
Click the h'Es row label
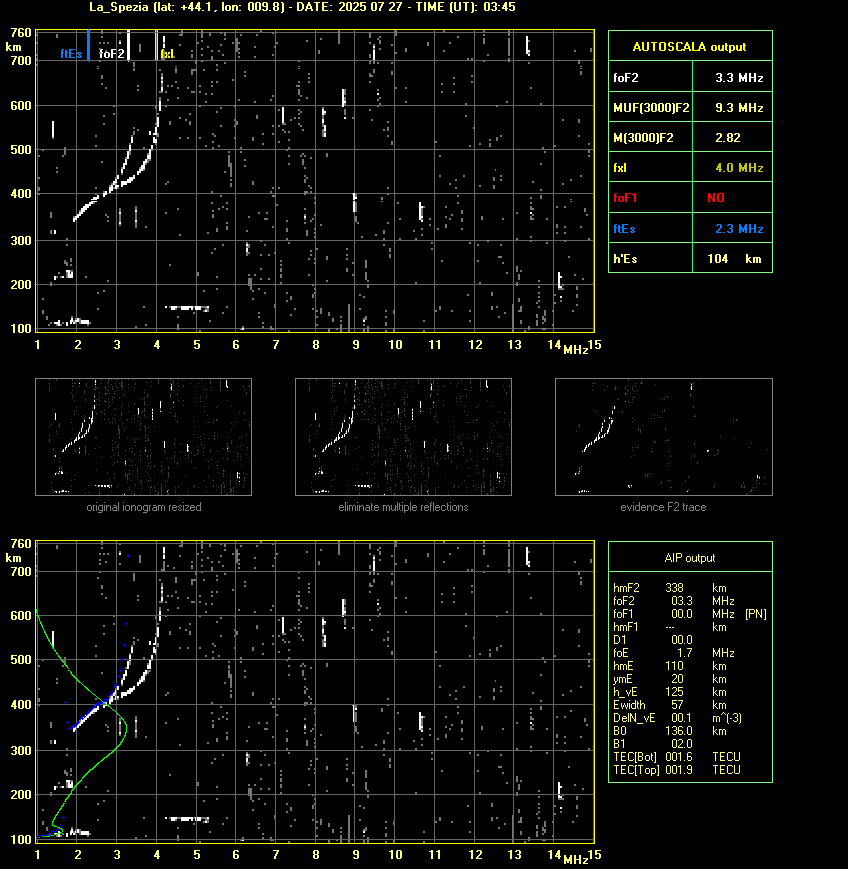tap(625, 258)
